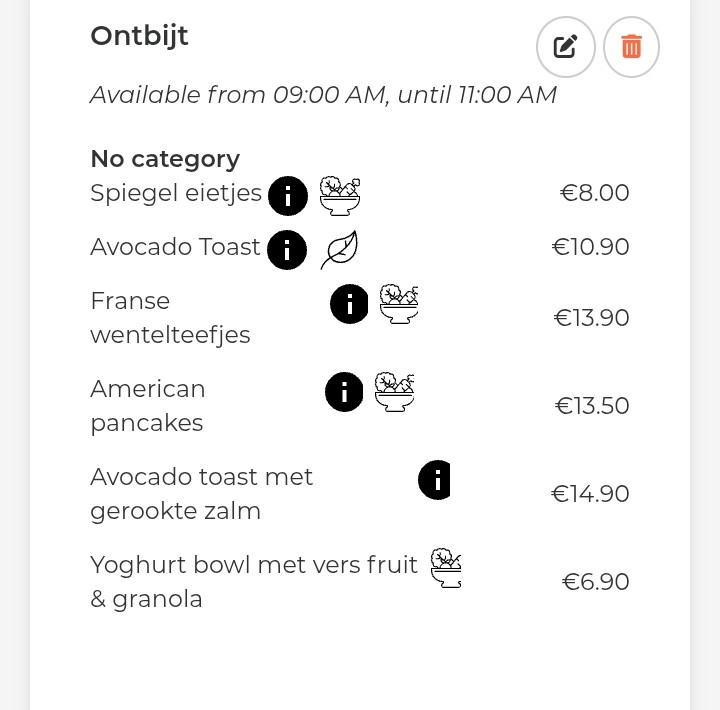This screenshot has width=720, height=710.
Task: Click vegetarian bowl icon beside American pancakes
Action: pyautogui.click(x=394, y=392)
